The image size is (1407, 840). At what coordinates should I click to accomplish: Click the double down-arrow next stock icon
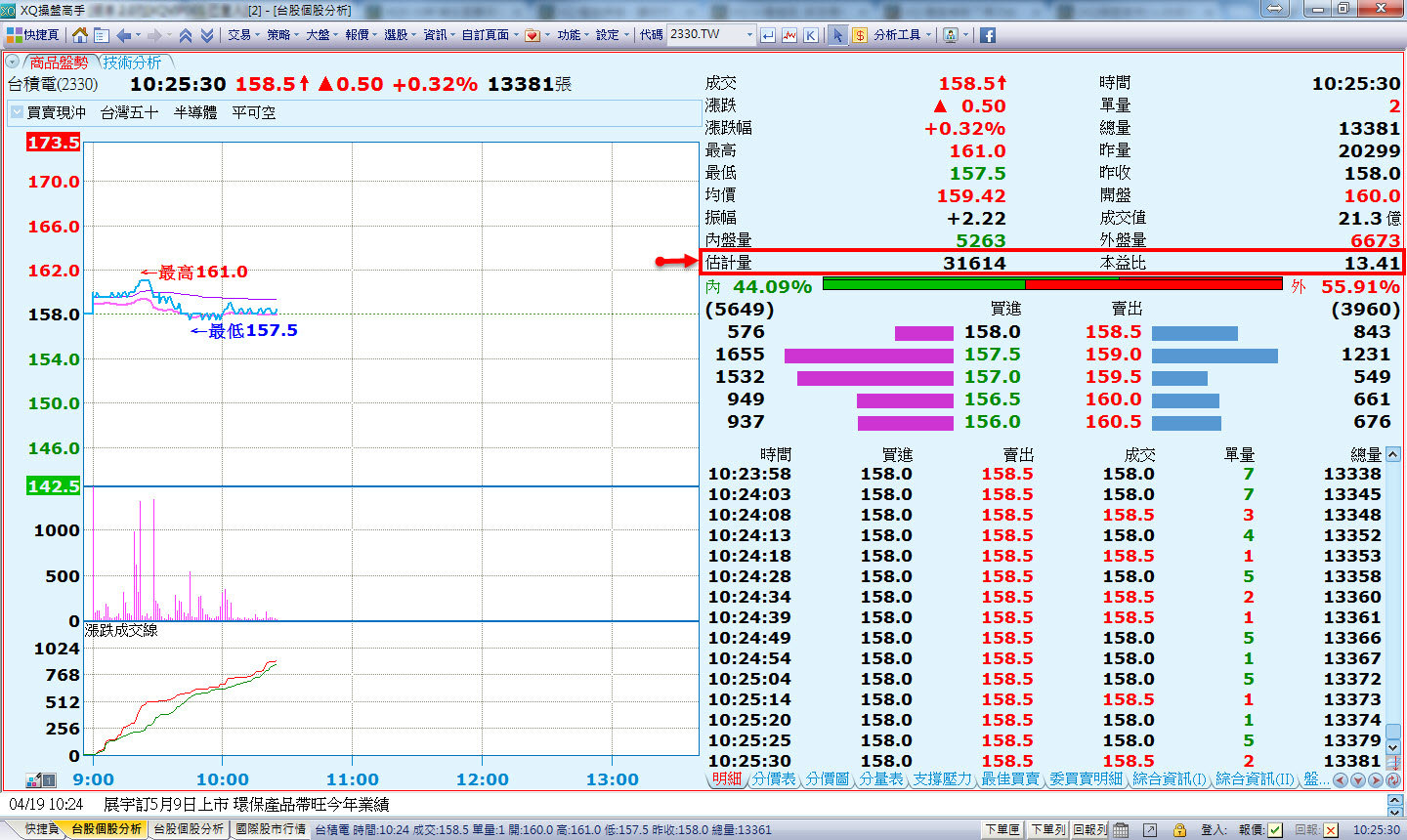(x=206, y=35)
